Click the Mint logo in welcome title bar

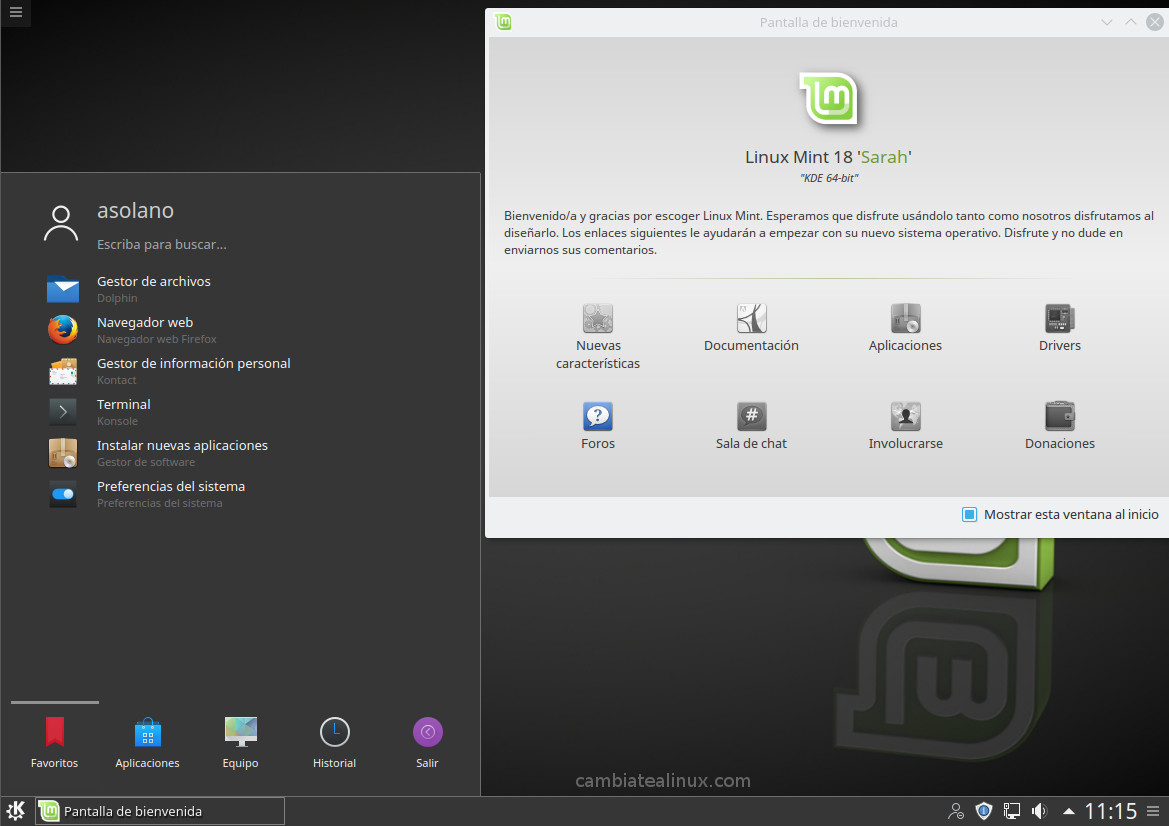pyautogui.click(x=503, y=22)
